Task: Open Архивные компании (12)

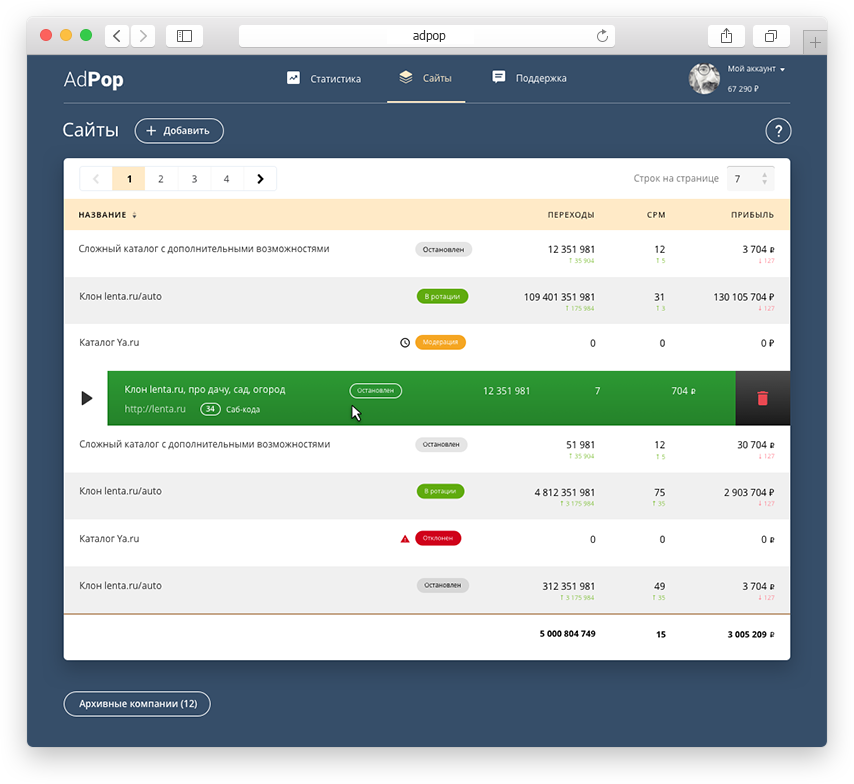Action: 137,704
